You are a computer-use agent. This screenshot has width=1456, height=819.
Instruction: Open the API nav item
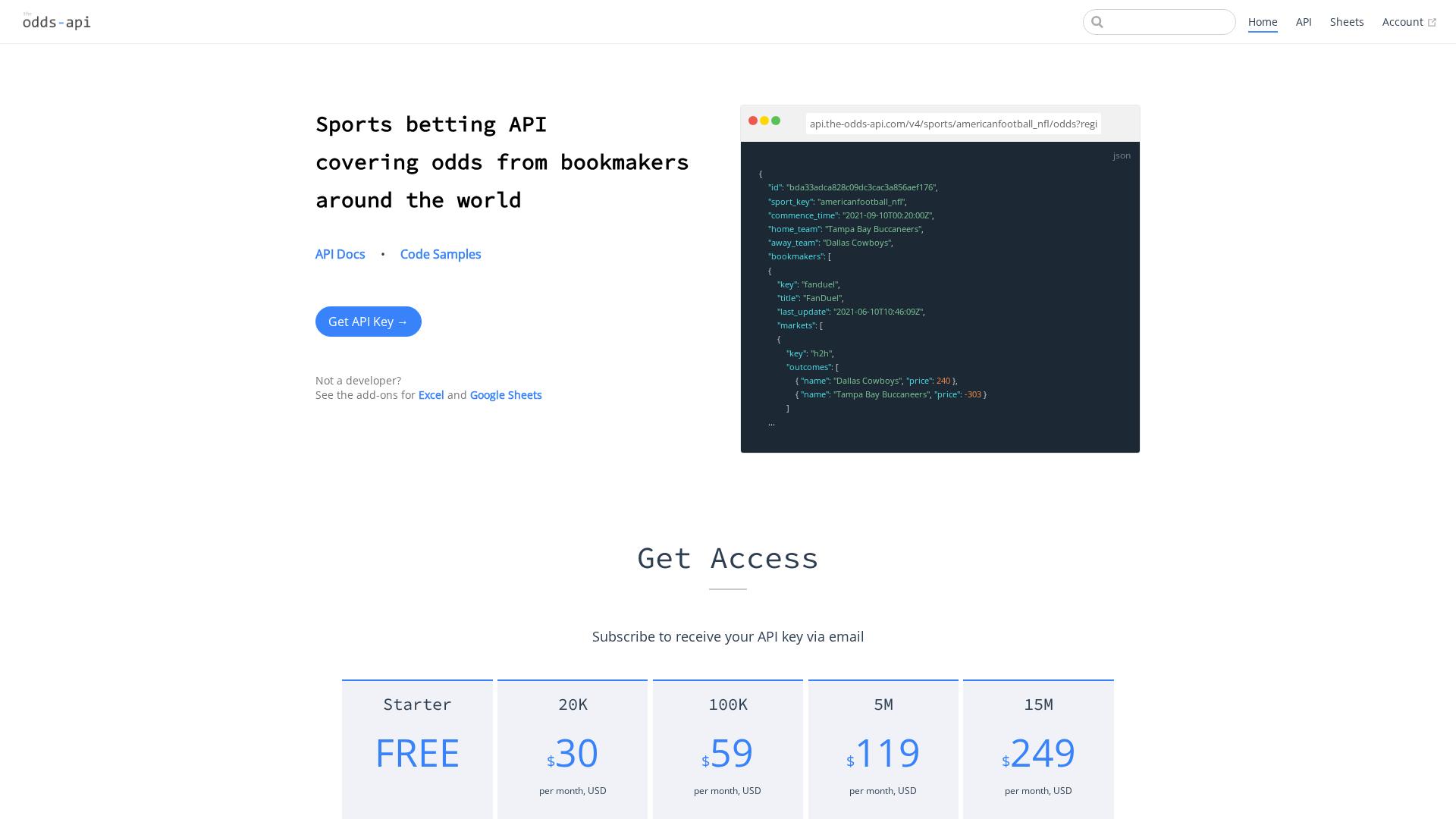(x=1304, y=22)
